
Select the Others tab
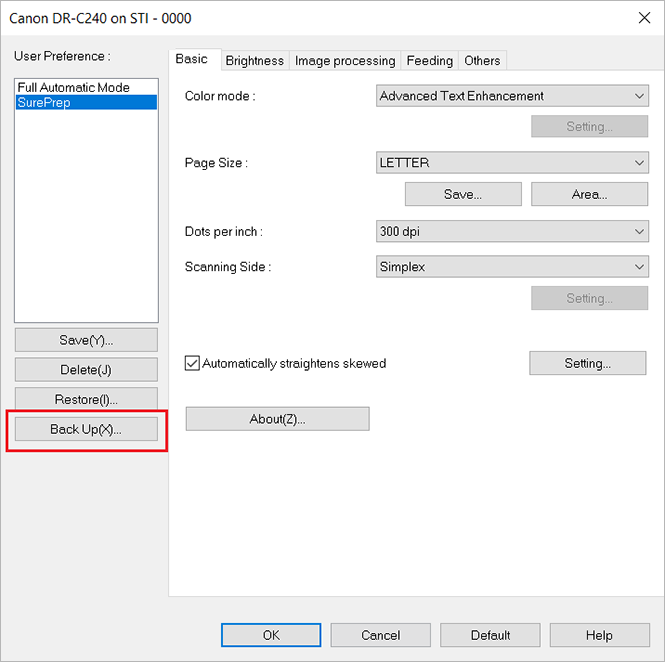tap(482, 61)
